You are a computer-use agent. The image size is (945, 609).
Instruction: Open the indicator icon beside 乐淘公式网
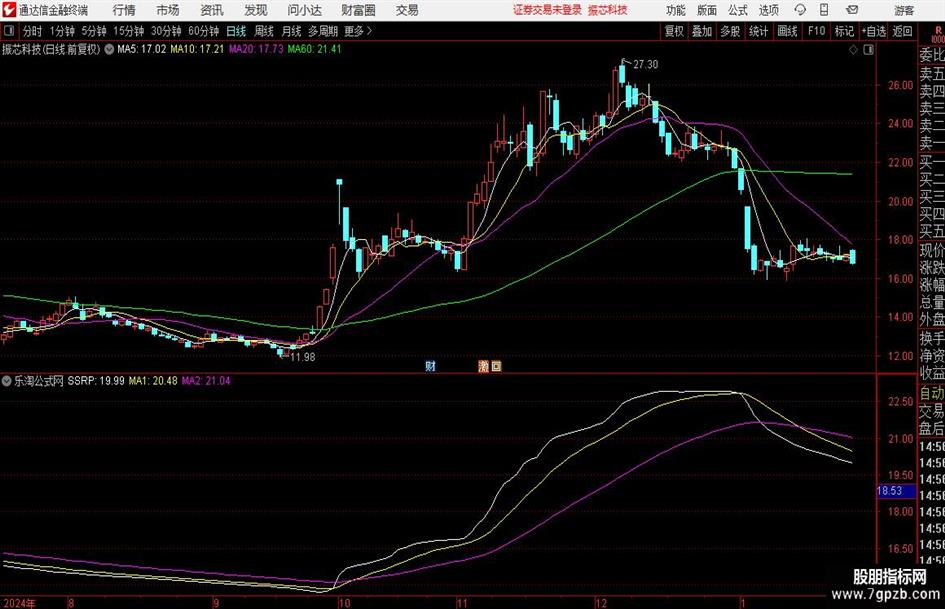click(7, 380)
